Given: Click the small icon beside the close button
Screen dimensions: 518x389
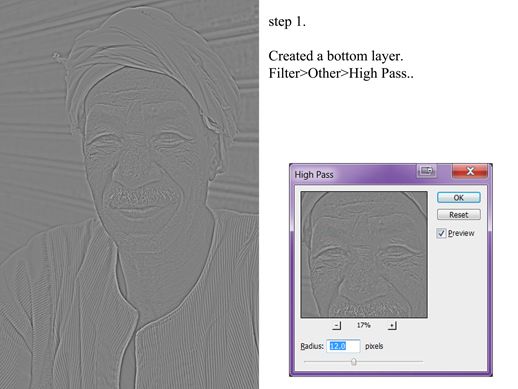Looking at the screenshot, I should (x=426, y=171).
